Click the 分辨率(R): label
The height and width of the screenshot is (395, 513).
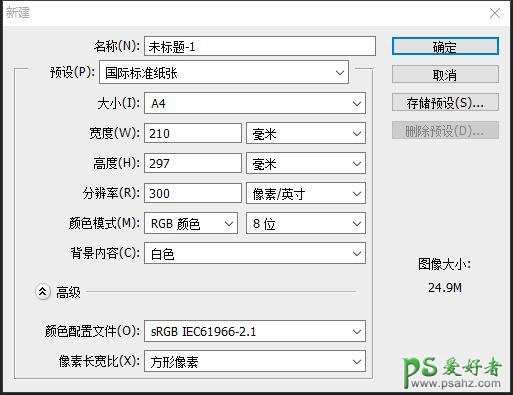(x=111, y=193)
